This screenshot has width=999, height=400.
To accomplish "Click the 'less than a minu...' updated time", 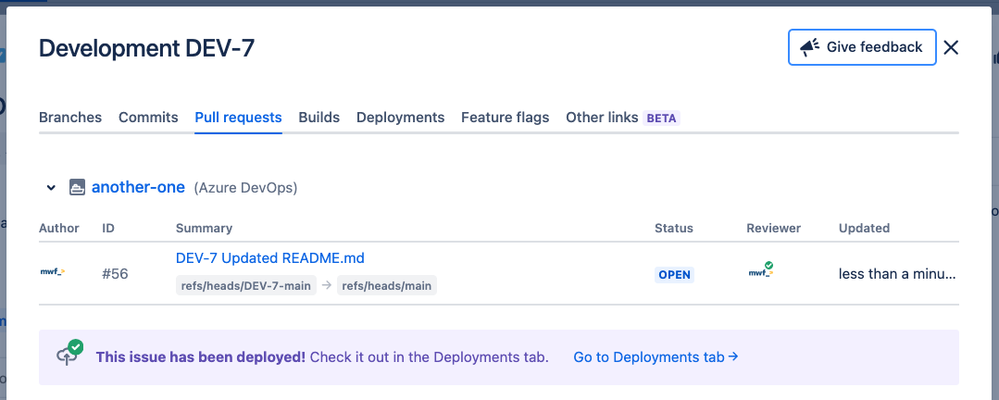I will (x=897, y=275).
